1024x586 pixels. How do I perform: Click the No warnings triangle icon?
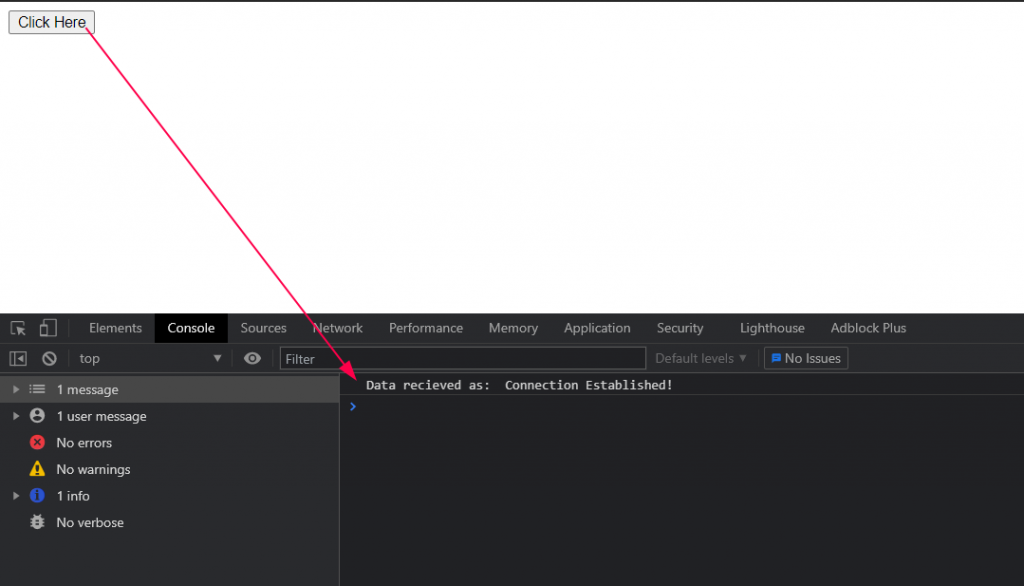point(37,469)
